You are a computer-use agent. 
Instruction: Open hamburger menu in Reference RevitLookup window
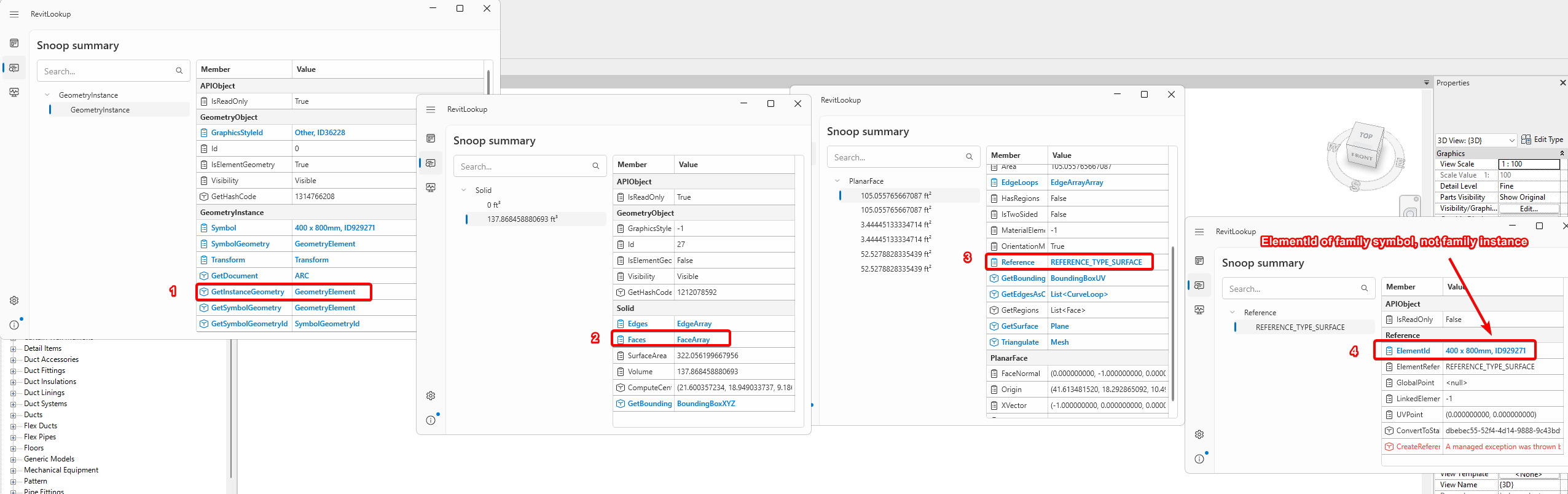[1199, 232]
